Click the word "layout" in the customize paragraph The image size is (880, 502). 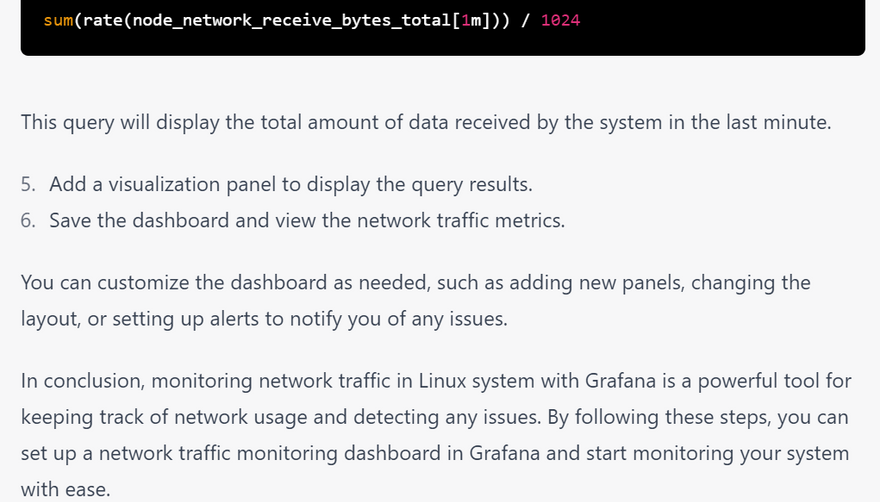48,318
